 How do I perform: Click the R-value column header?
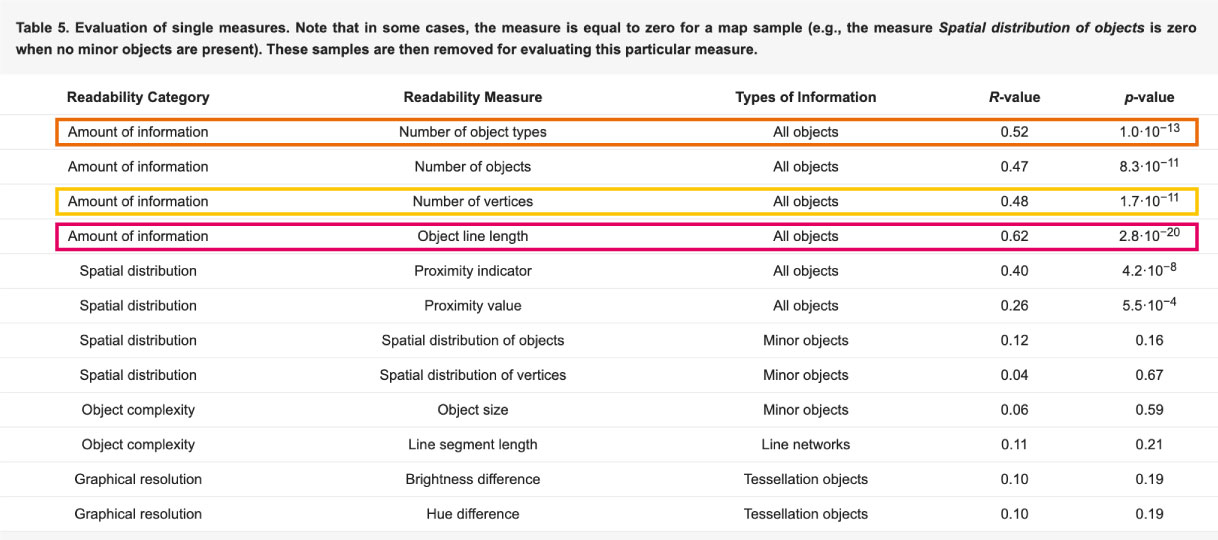(1014, 97)
